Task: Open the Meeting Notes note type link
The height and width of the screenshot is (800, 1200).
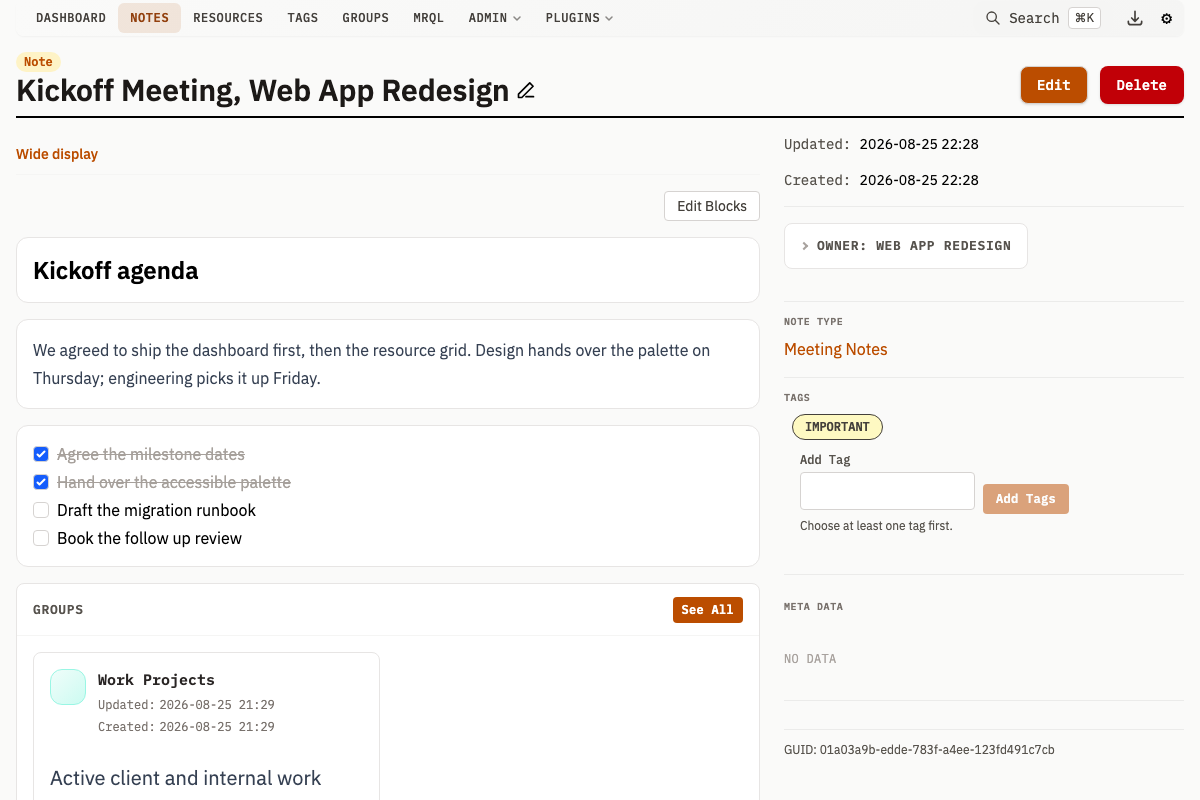Action: tap(836, 349)
